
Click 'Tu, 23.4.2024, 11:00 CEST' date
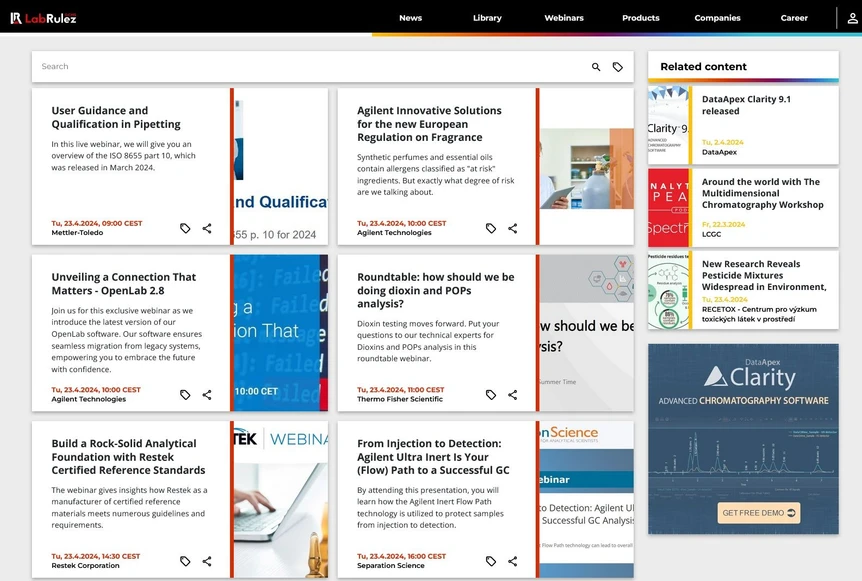click(400, 390)
